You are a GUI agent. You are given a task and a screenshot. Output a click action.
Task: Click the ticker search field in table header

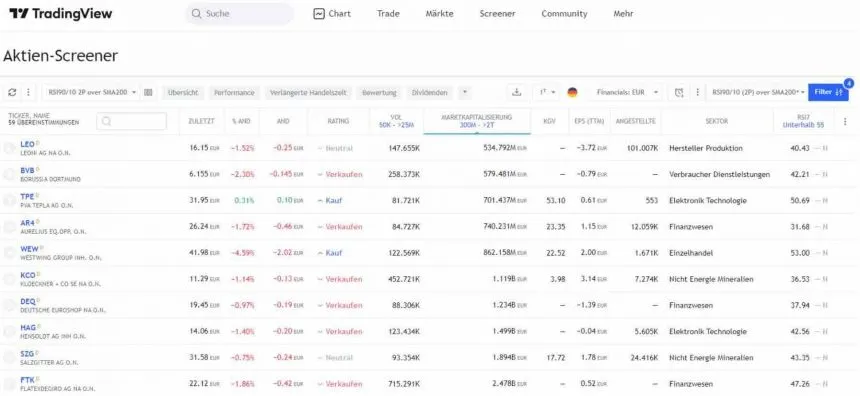point(131,121)
